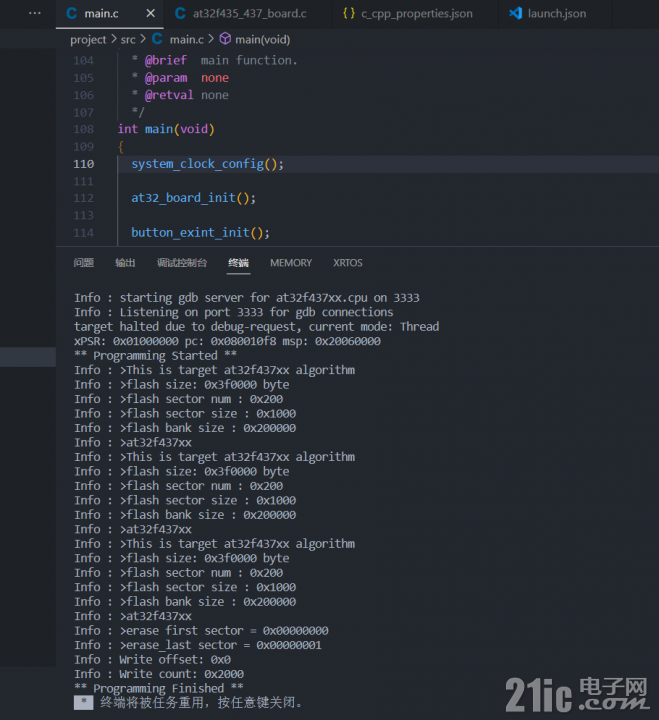Open the MEMORY panel tab
The width and height of the screenshot is (659, 720).
point(291,263)
